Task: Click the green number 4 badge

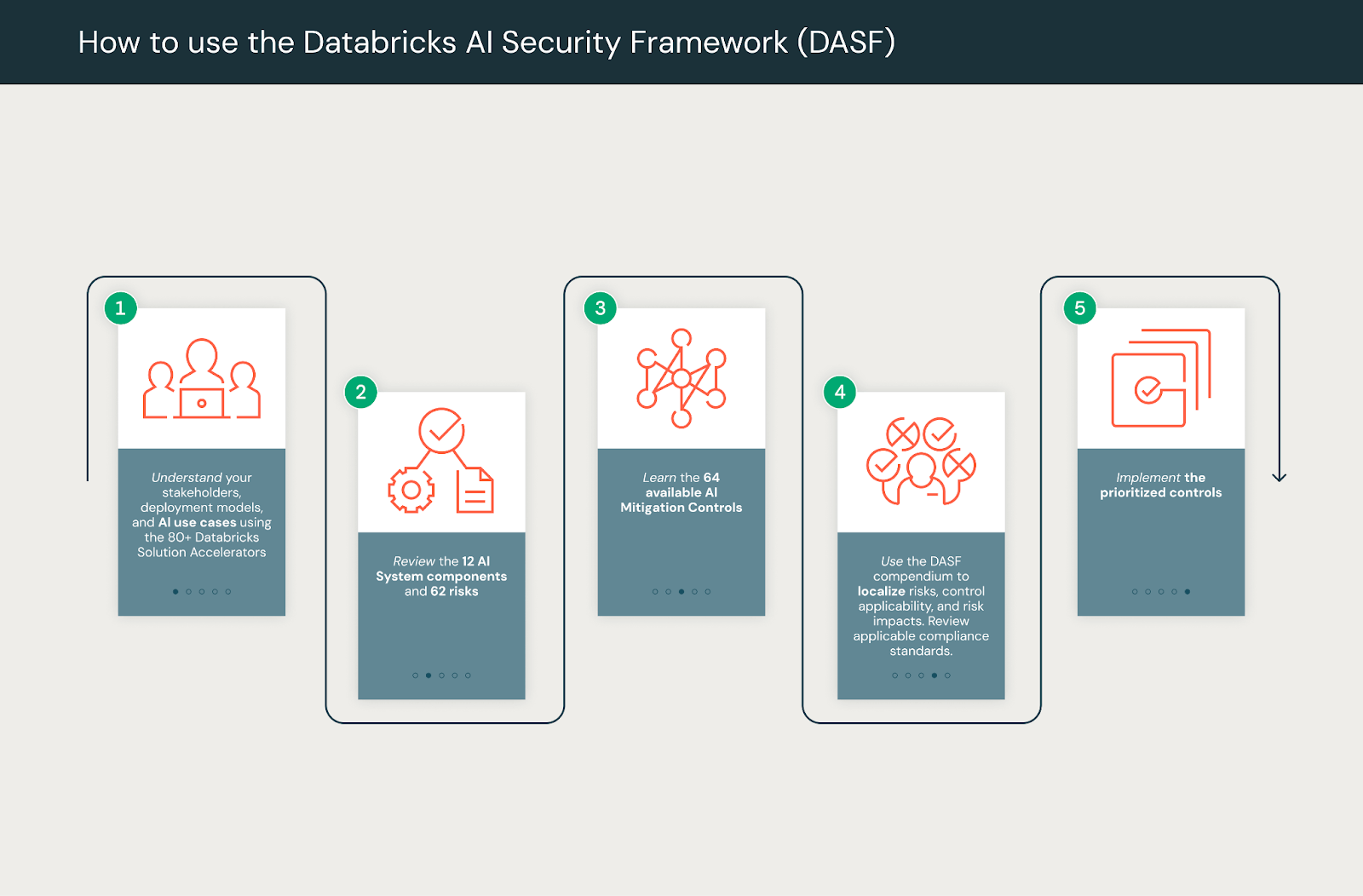Action: (840, 392)
